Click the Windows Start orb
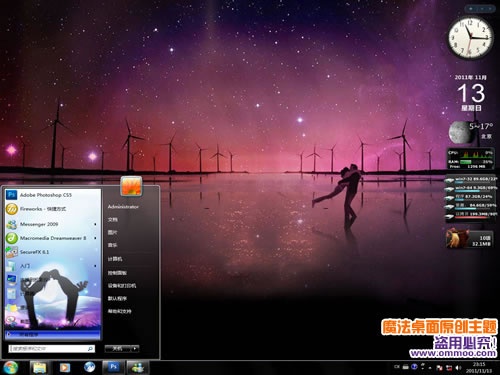This screenshot has width=500, height=375. point(10,367)
